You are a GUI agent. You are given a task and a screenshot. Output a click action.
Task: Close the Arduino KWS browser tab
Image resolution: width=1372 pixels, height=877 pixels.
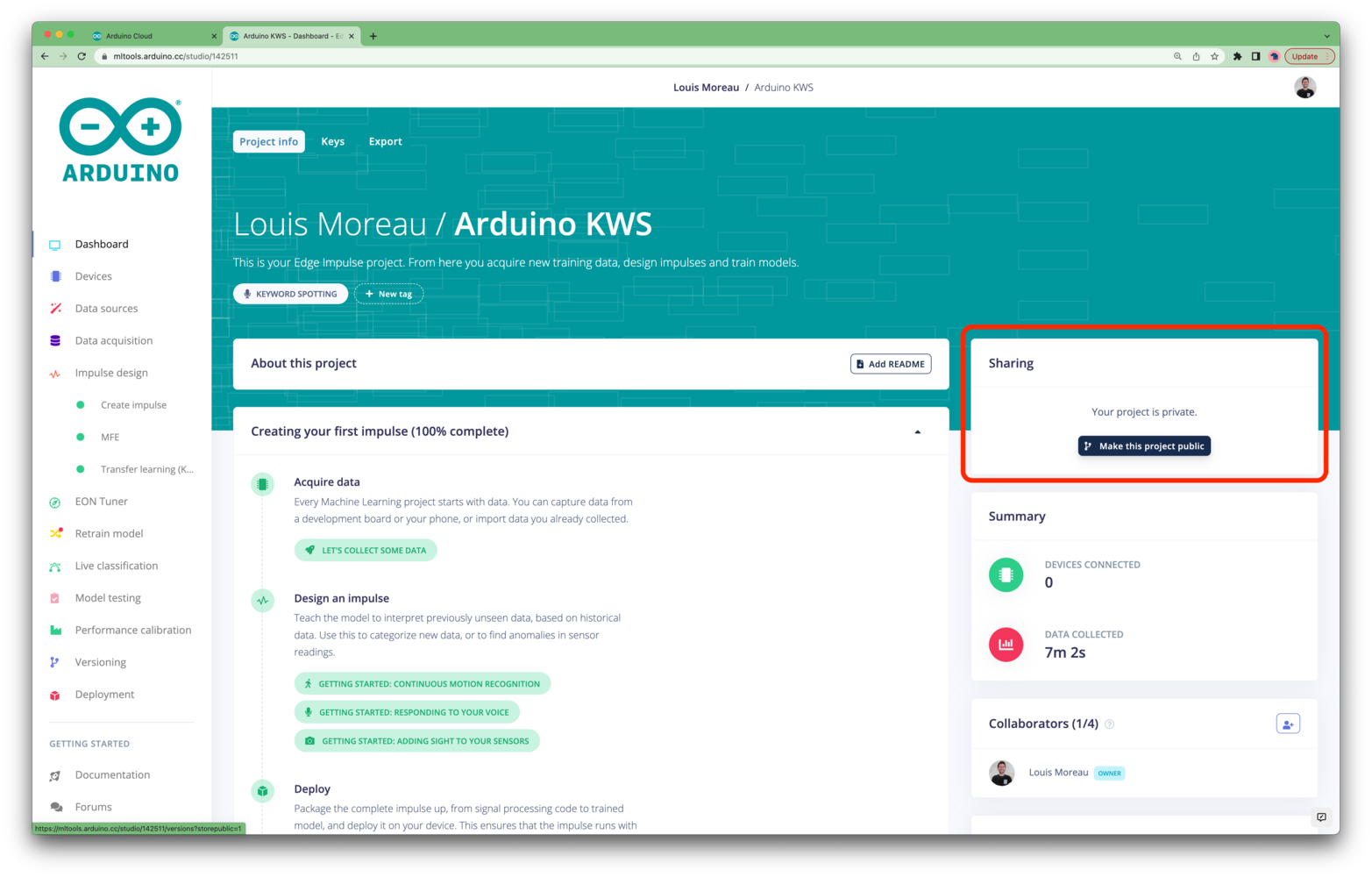click(352, 36)
